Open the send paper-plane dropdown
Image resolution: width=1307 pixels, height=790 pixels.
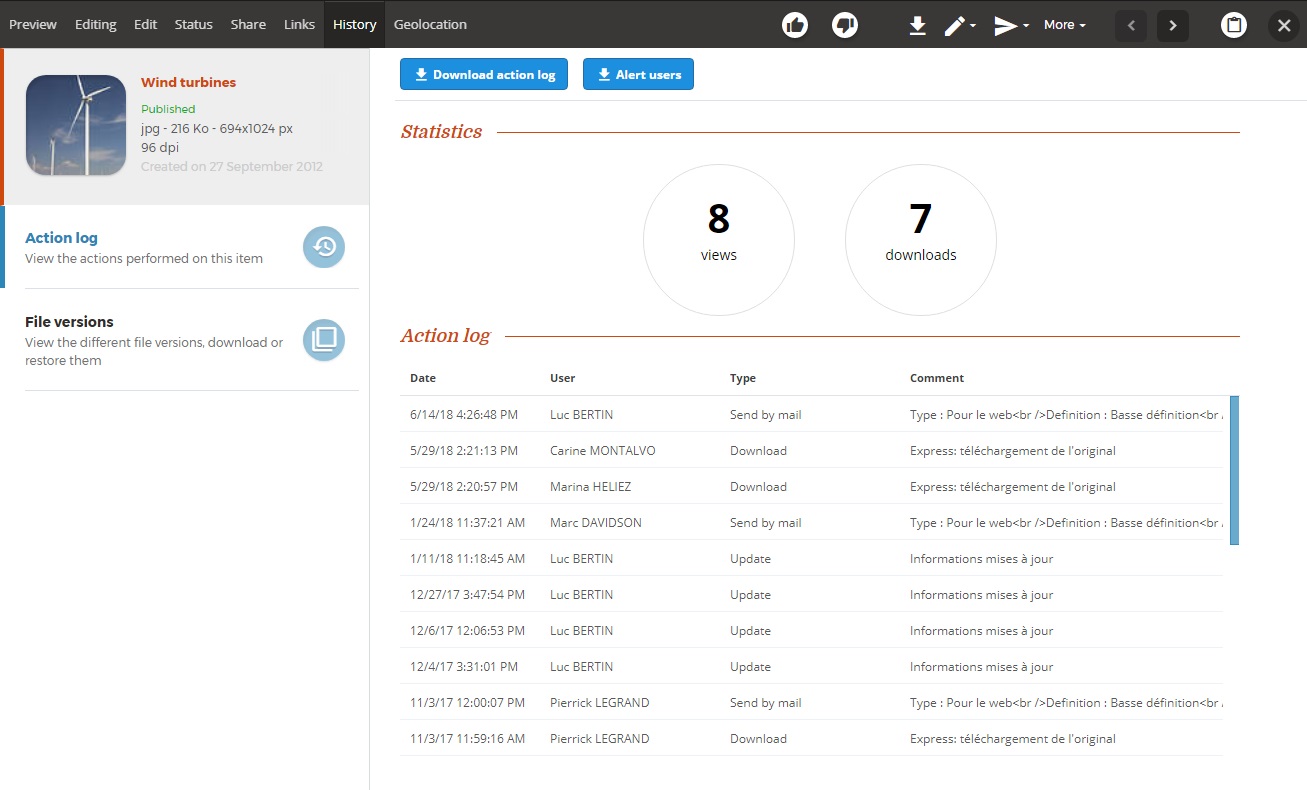[x=1011, y=25]
